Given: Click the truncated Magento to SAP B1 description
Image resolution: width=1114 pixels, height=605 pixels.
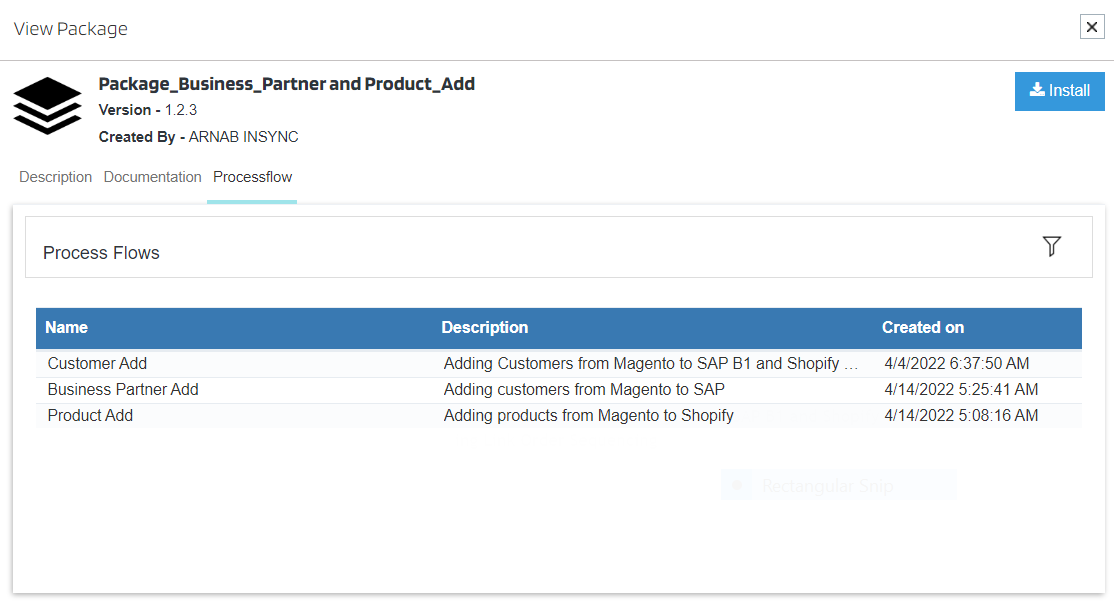Looking at the screenshot, I should pos(651,364).
